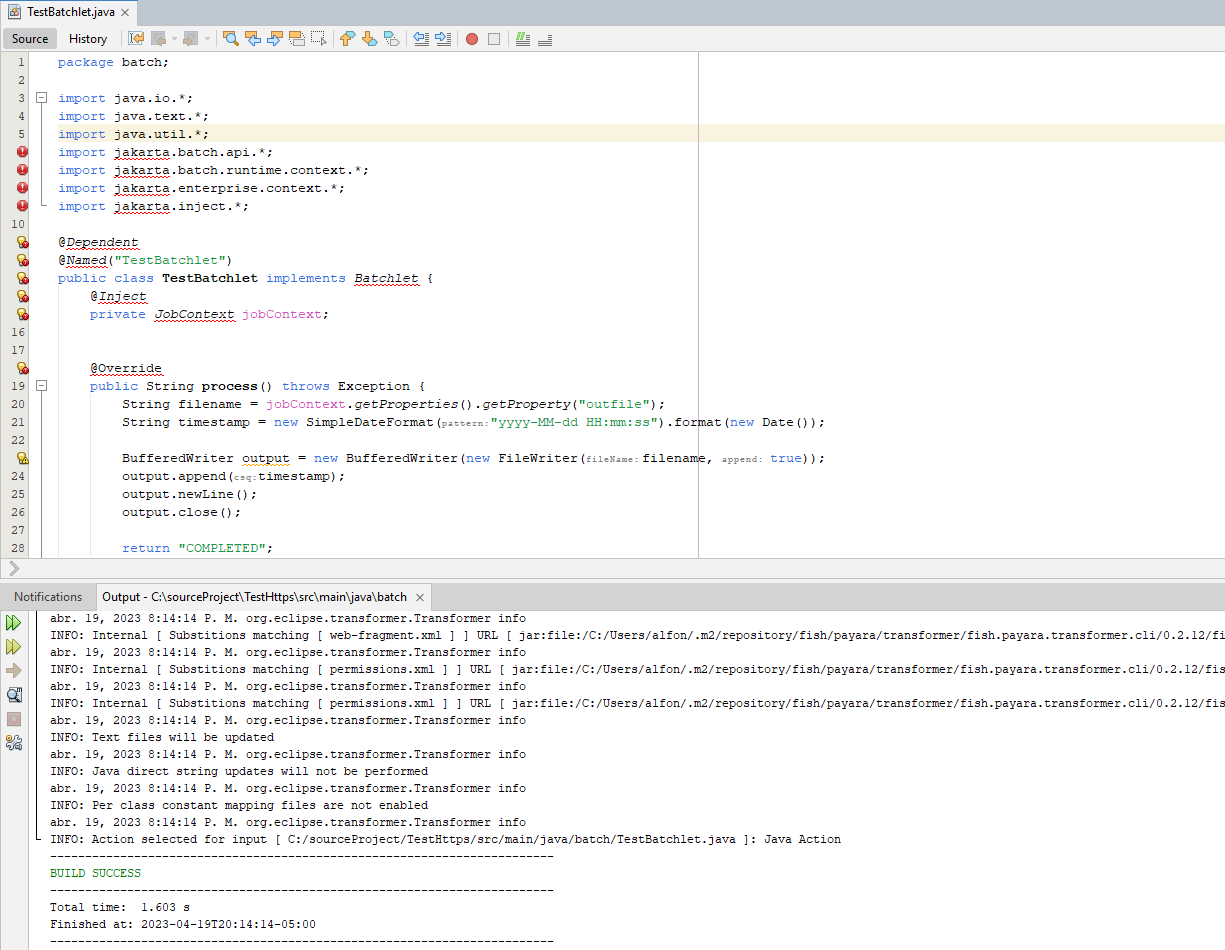Select the Last Edit Location icon
Screen dimensions: 1225x950
coord(135,38)
